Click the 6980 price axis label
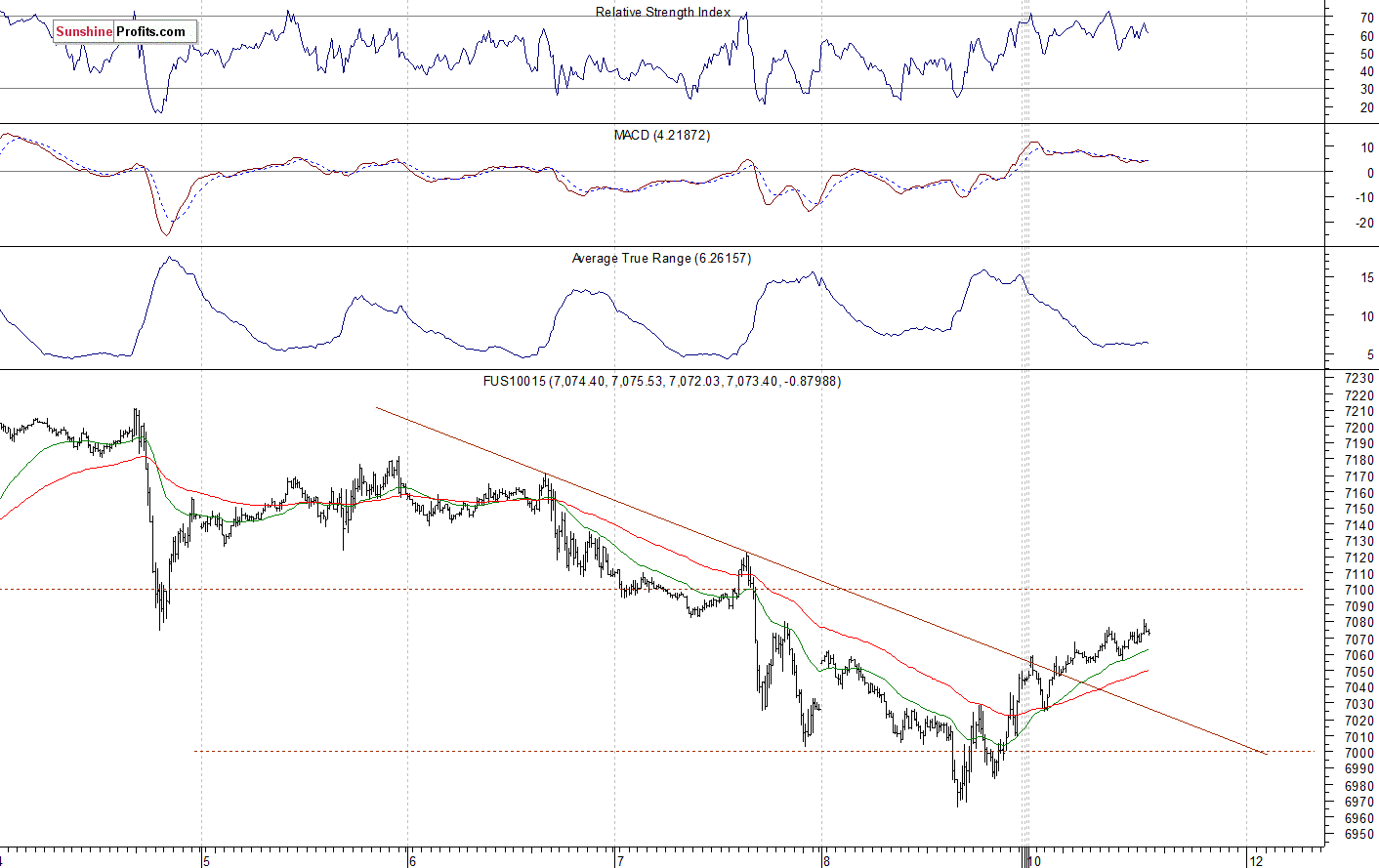 (1358, 786)
